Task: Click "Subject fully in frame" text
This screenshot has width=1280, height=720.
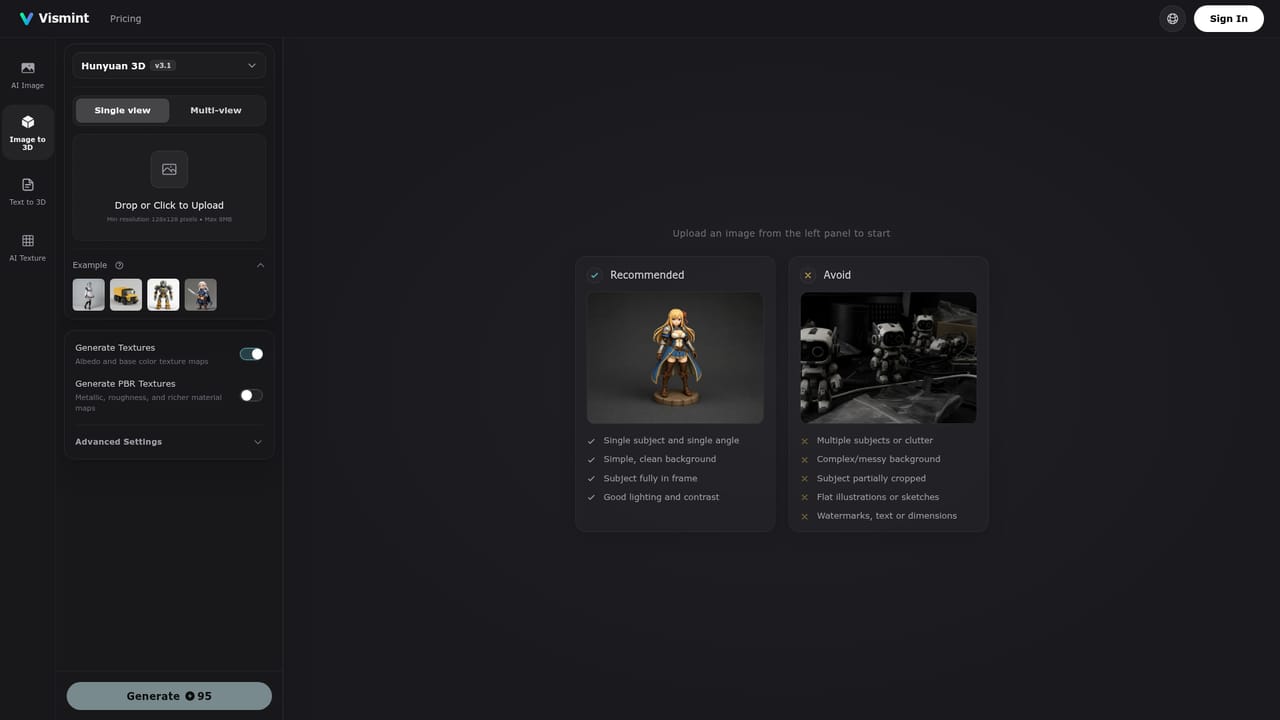Action: (650, 478)
